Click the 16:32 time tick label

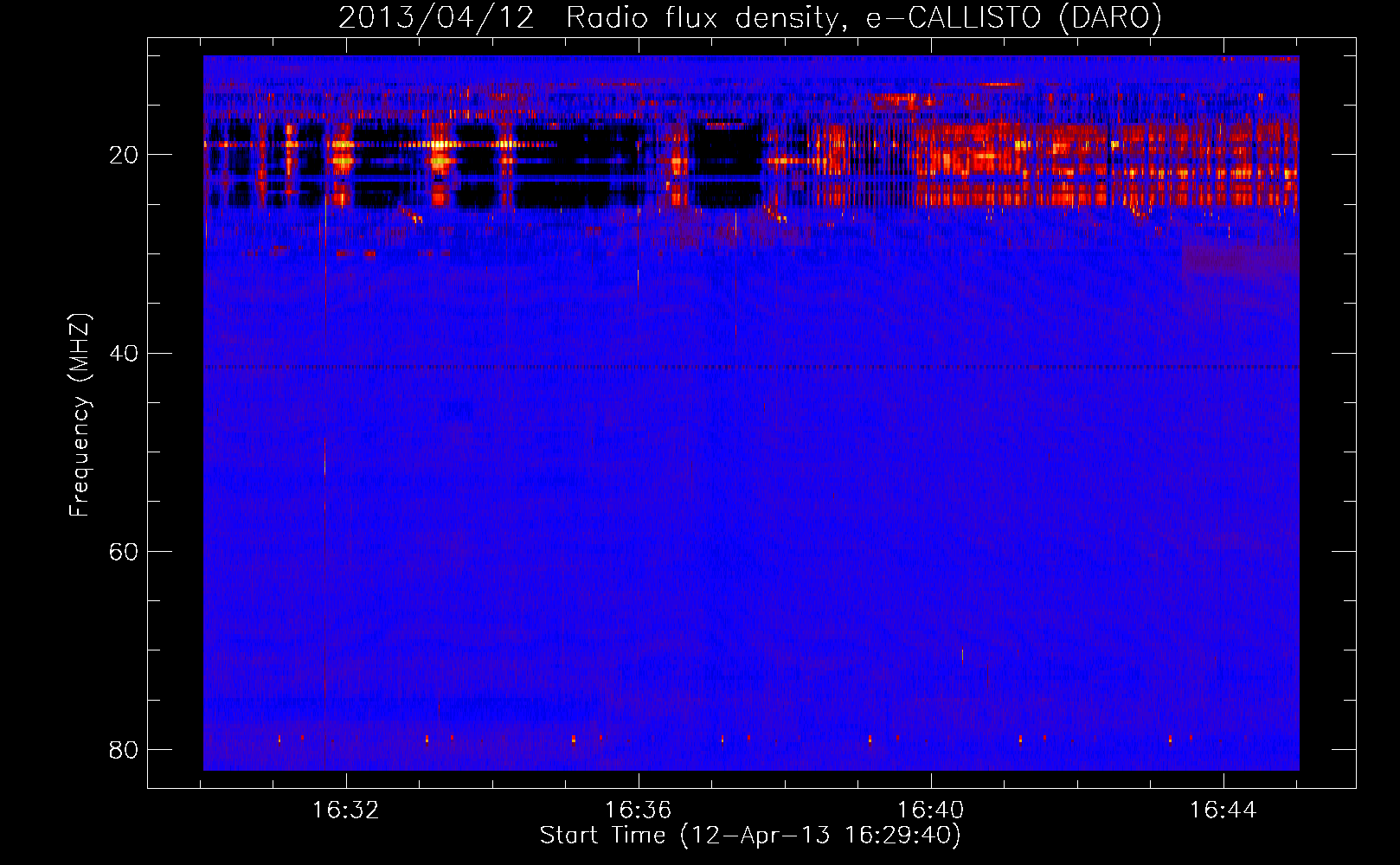pyautogui.click(x=346, y=811)
